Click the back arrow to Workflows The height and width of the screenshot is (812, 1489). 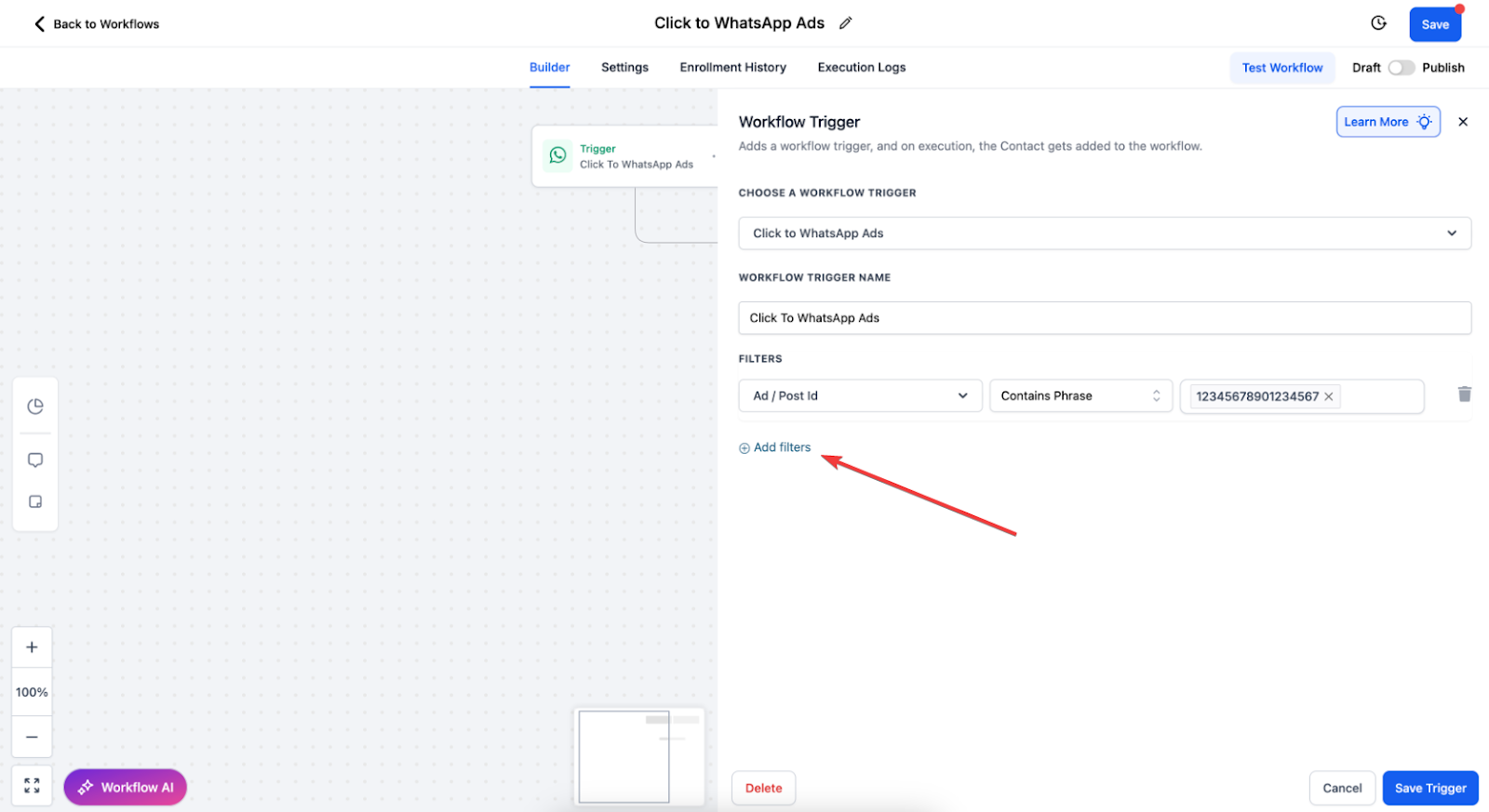pos(39,24)
